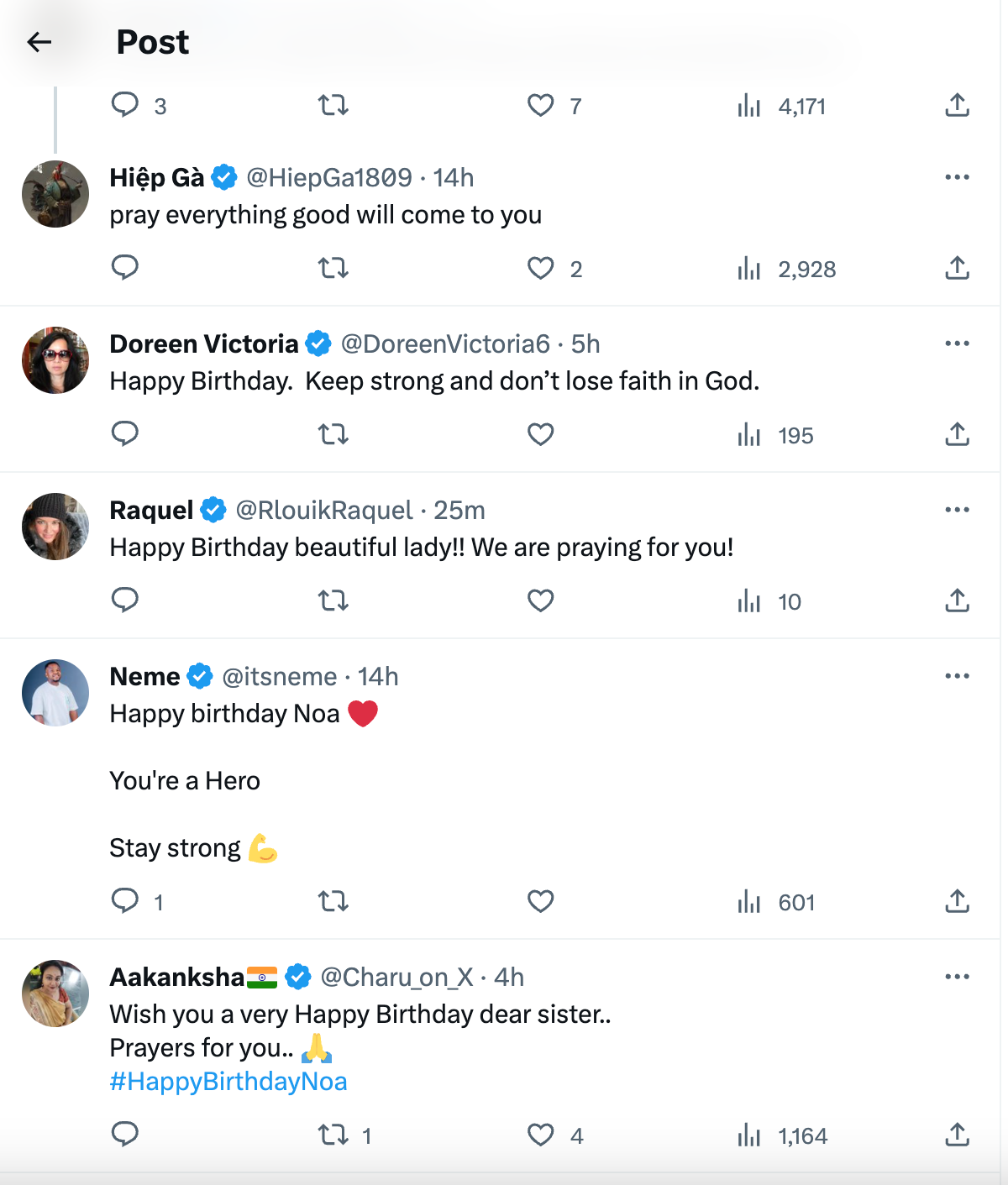Share Neme's post
Screen dimensions: 1008x1185
pyautogui.click(x=957, y=902)
